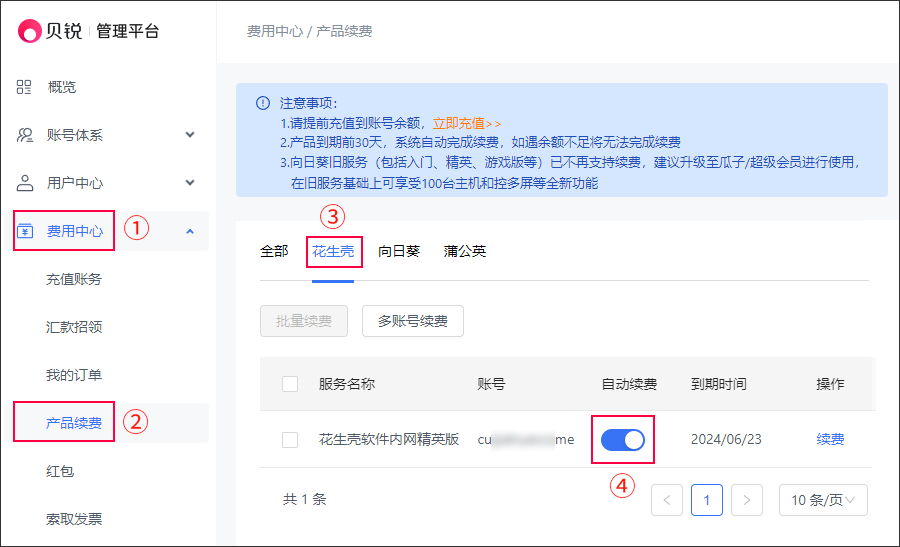The width and height of the screenshot is (900, 547).
Task: Switch to the 全部 tab
Action: point(274,251)
